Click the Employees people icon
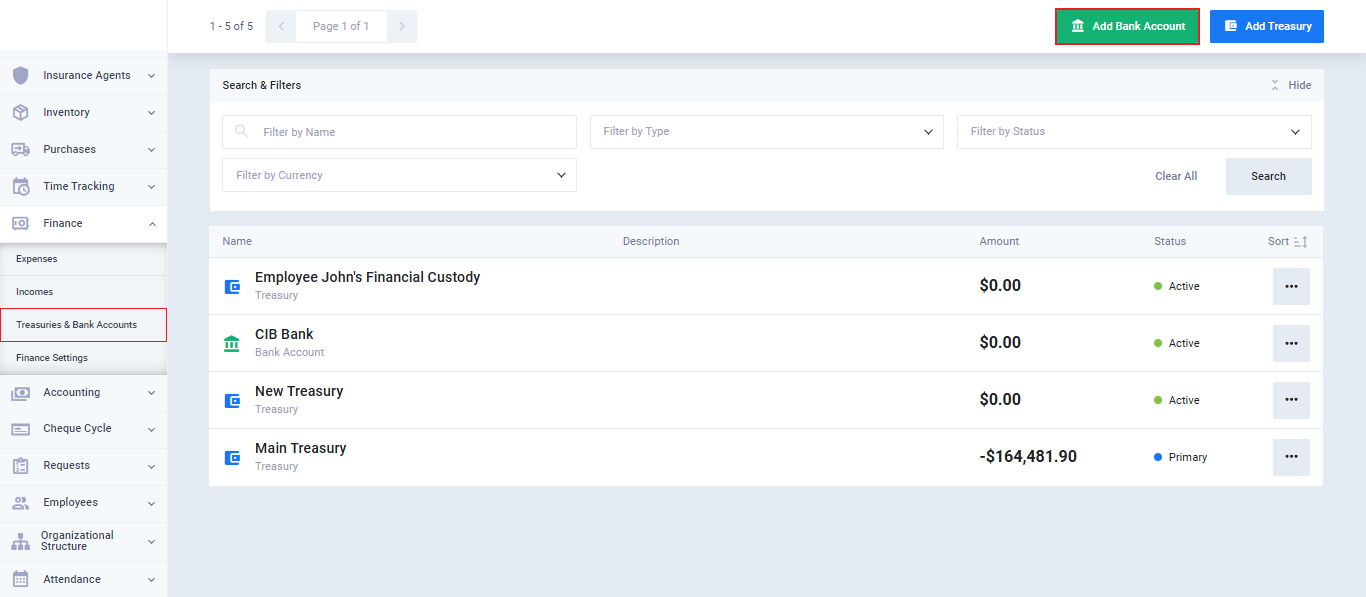Screen dimensions: 1366x597 [x=20, y=502]
